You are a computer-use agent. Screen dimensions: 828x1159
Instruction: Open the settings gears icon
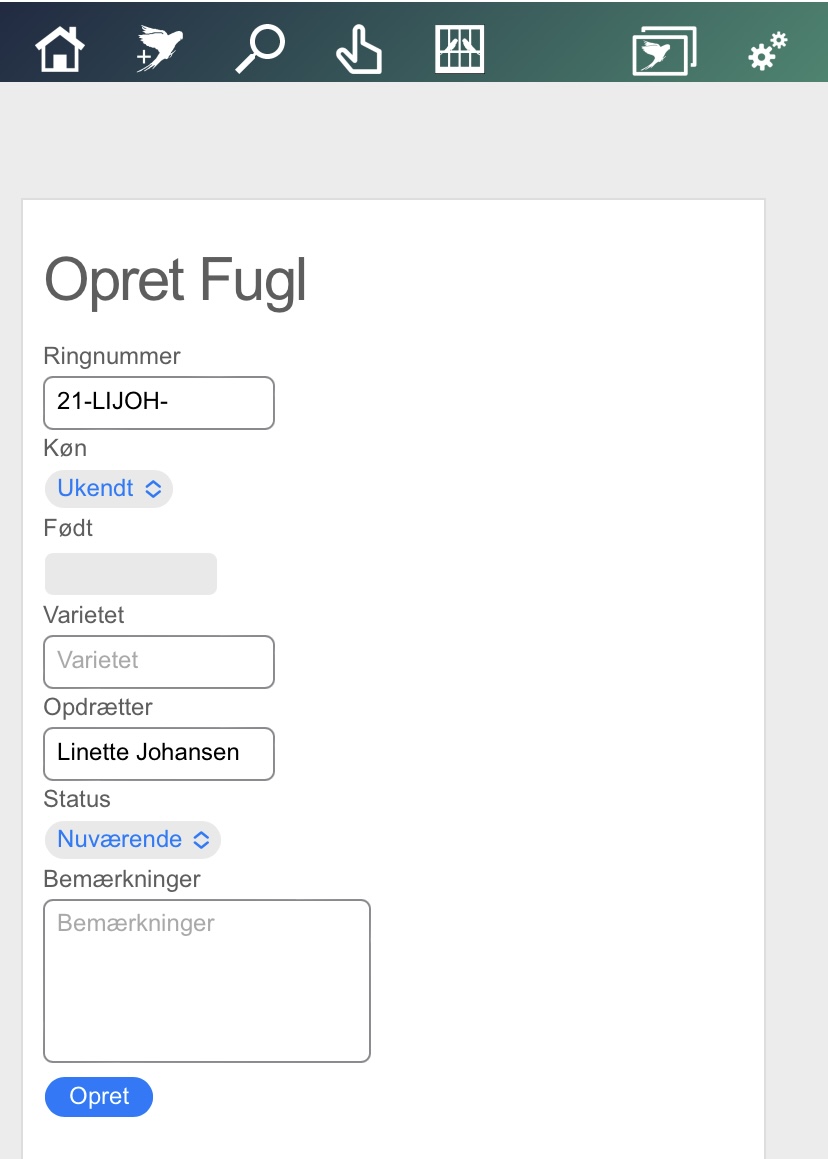(768, 51)
